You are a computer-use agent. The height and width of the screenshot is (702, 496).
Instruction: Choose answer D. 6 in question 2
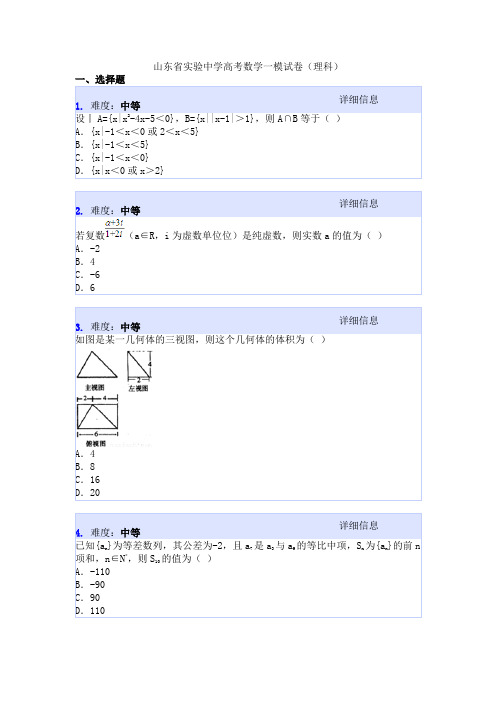point(86,288)
